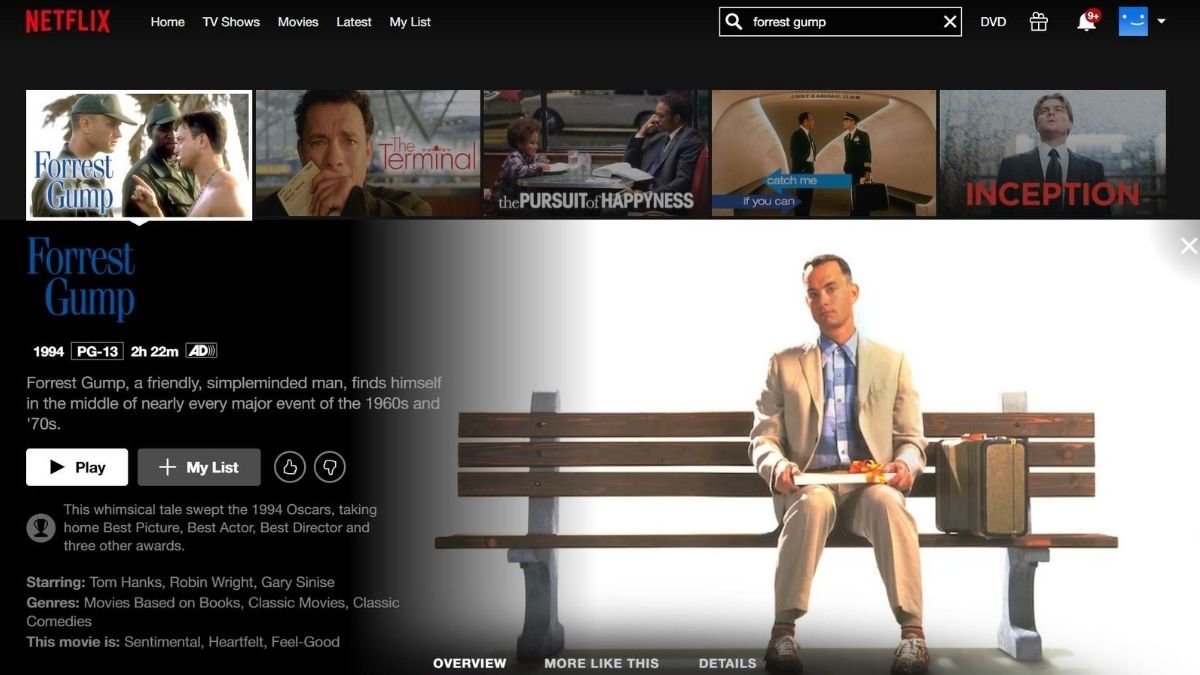Screen dimensions: 1200x675
Task: Go to Home
Action: click(168, 22)
